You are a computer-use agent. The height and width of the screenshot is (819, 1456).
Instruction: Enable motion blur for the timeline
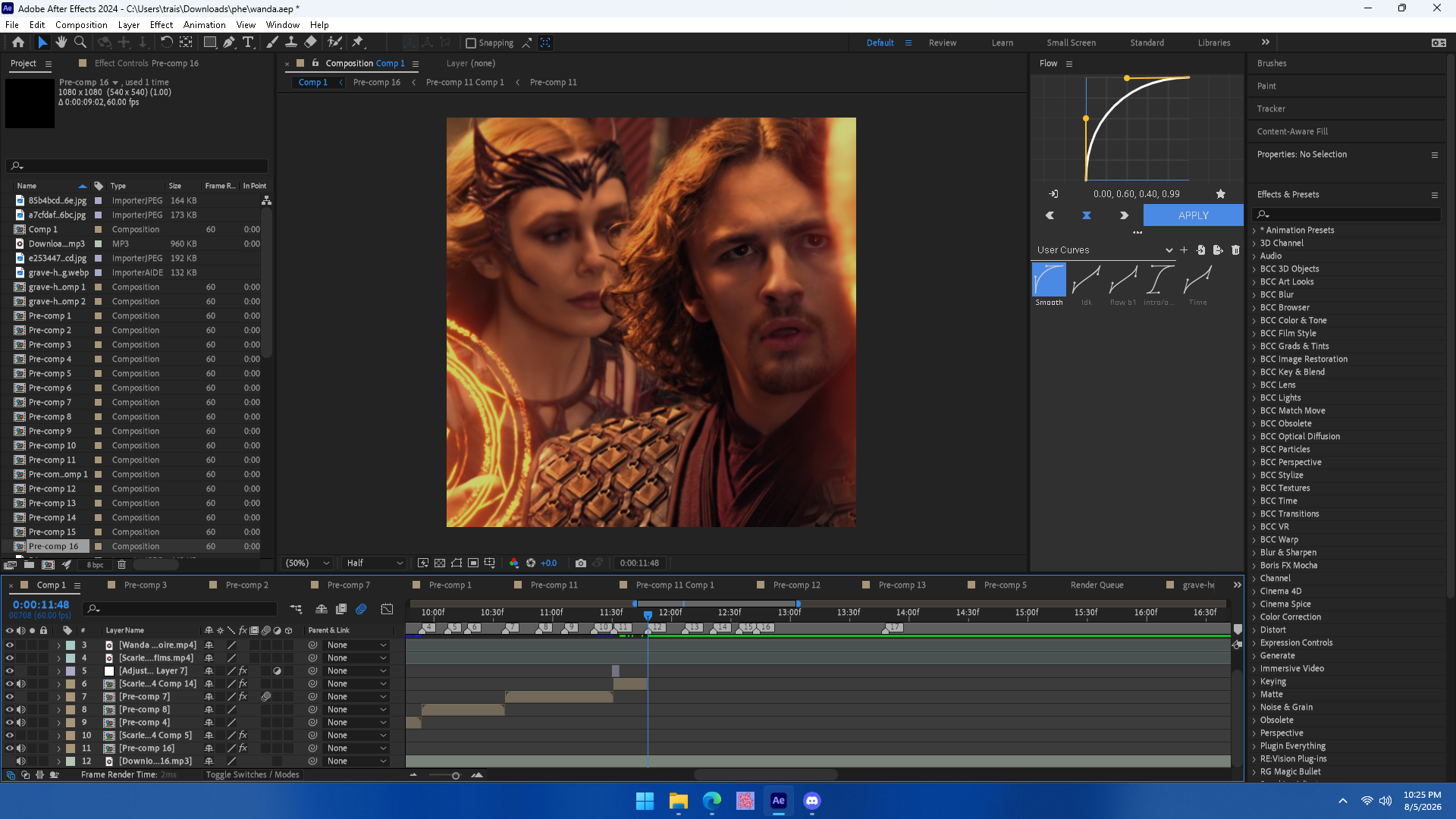click(x=361, y=609)
